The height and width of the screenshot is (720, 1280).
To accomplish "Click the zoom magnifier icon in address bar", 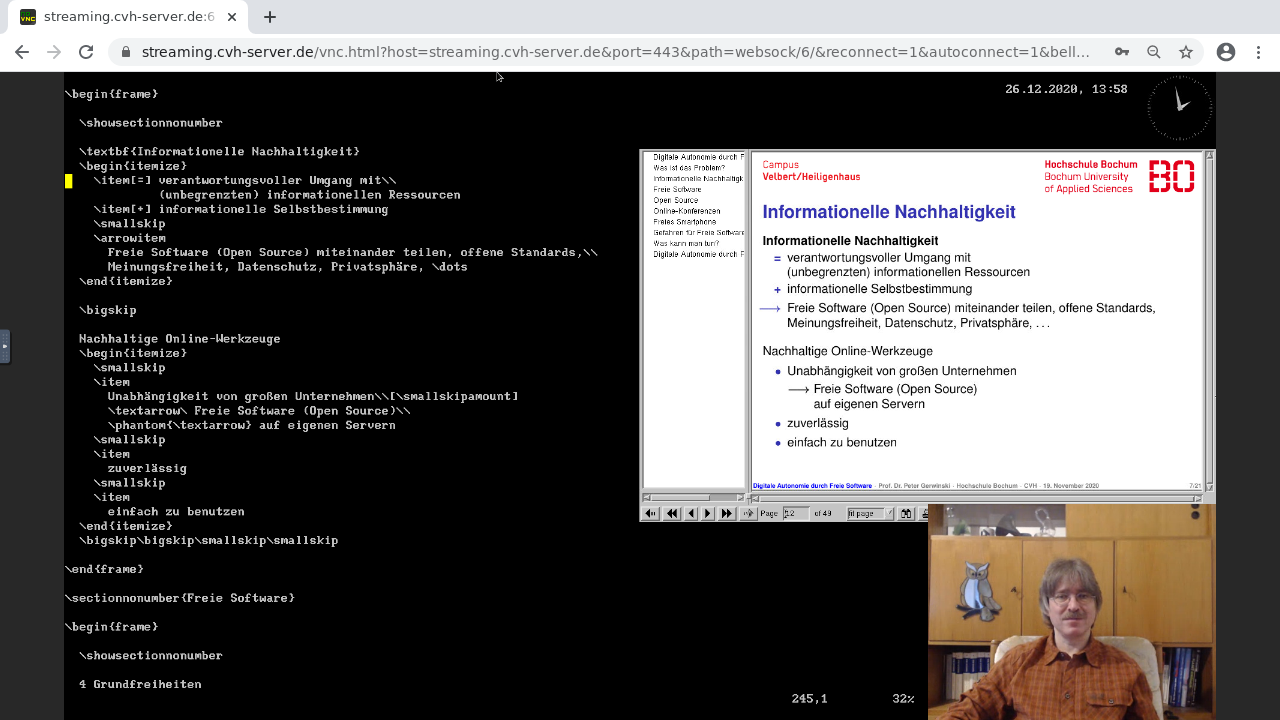I will pyautogui.click(x=1154, y=52).
